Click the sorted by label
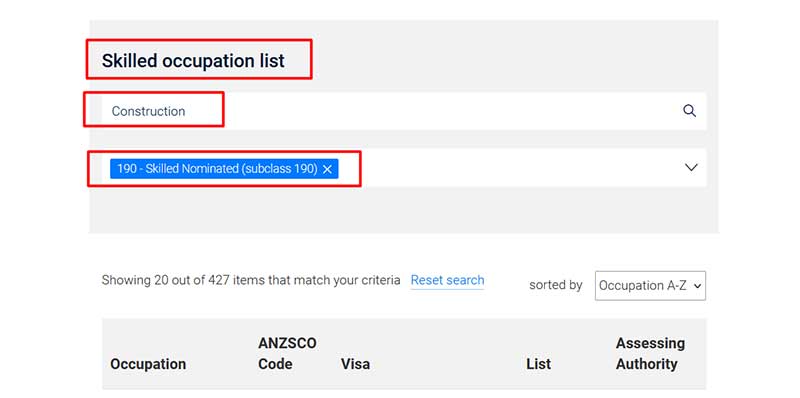The image size is (800, 398). [x=556, y=285]
